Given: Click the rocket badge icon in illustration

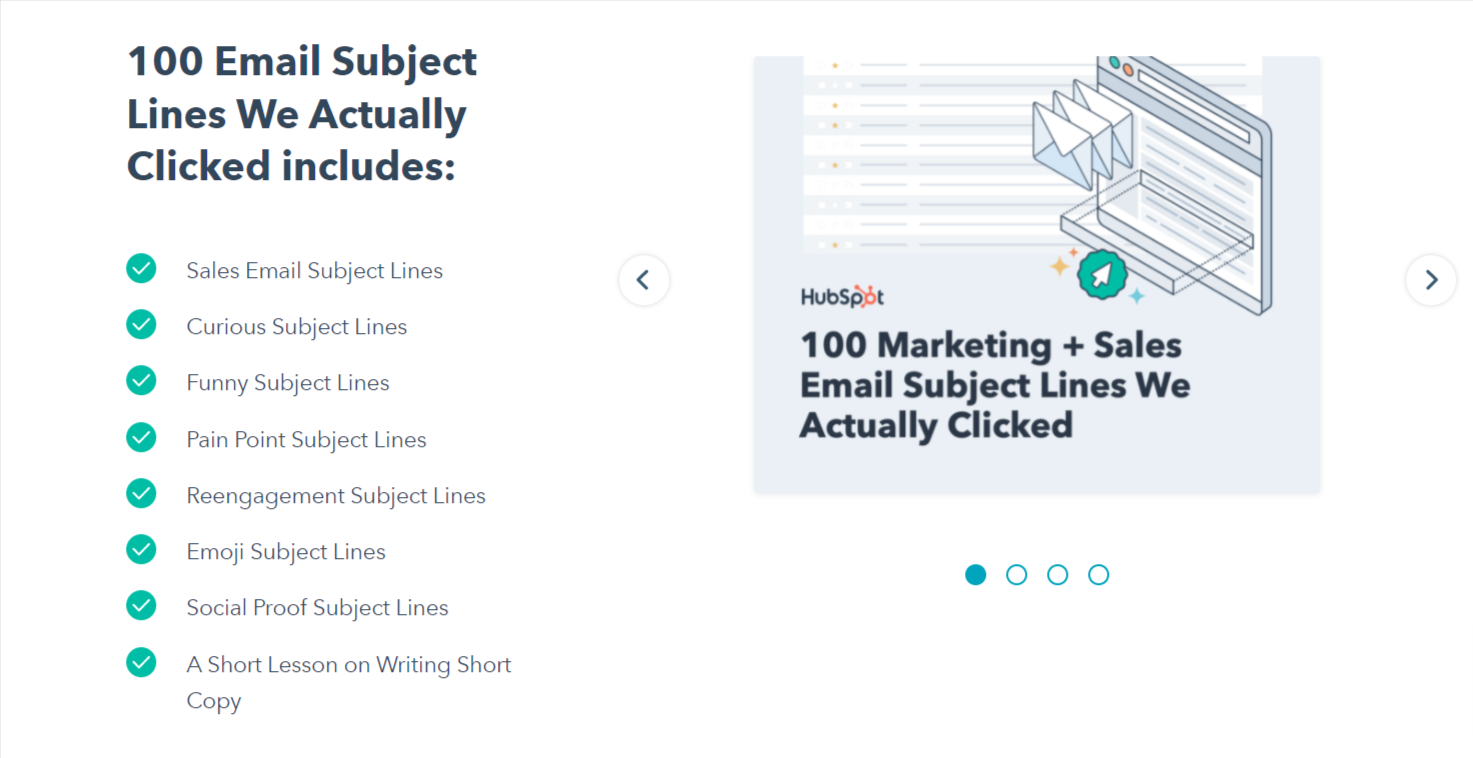Looking at the screenshot, I should tap(1102, 275).
